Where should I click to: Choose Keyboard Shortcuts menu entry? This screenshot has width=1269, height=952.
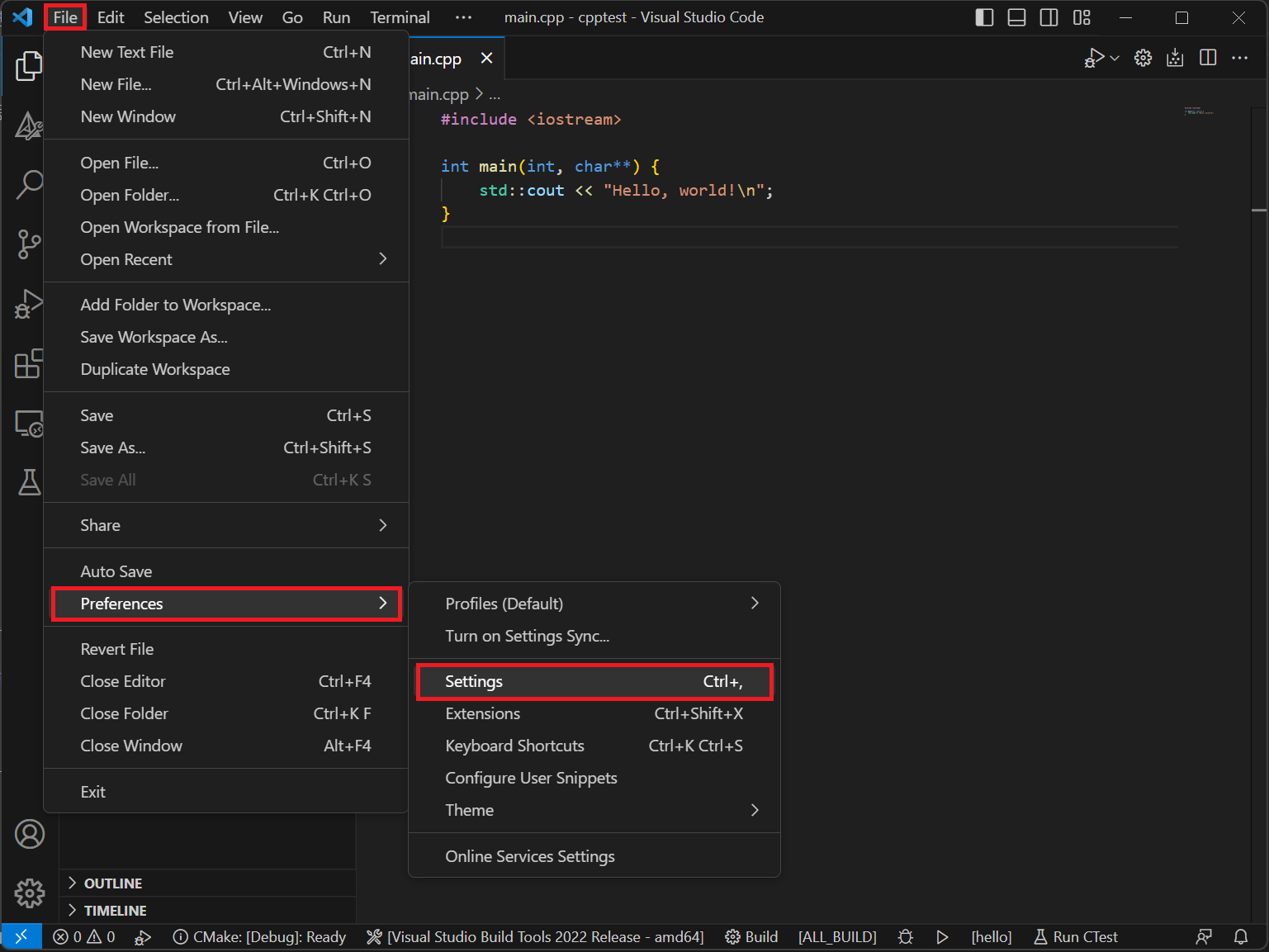(x=514, y=746)
